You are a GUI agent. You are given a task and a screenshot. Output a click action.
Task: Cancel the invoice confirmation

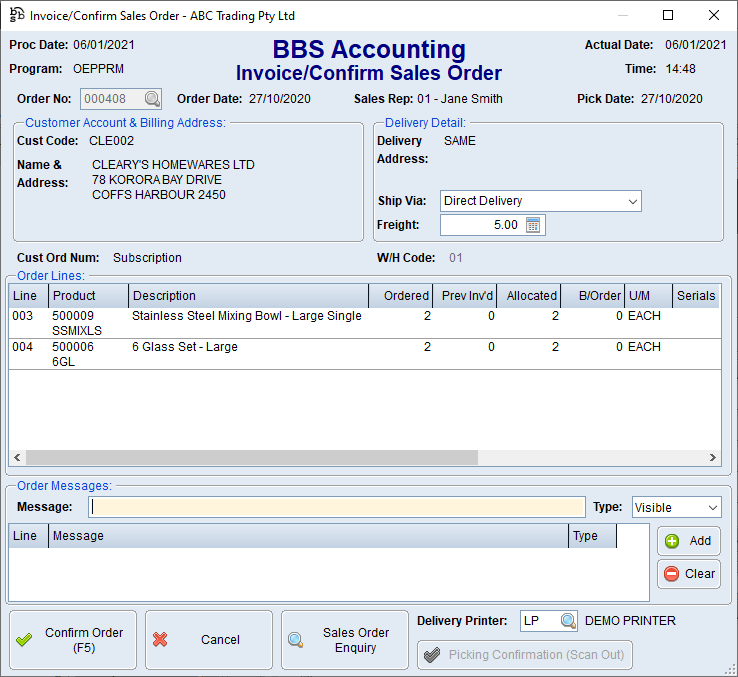pos(208,640)
